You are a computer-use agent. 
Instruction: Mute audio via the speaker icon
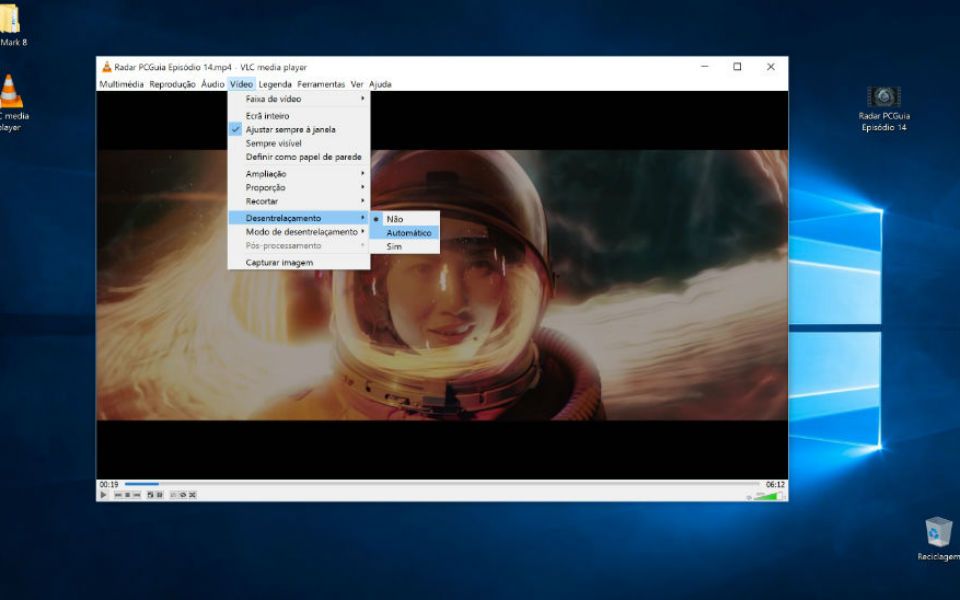(x=749, y=497)
